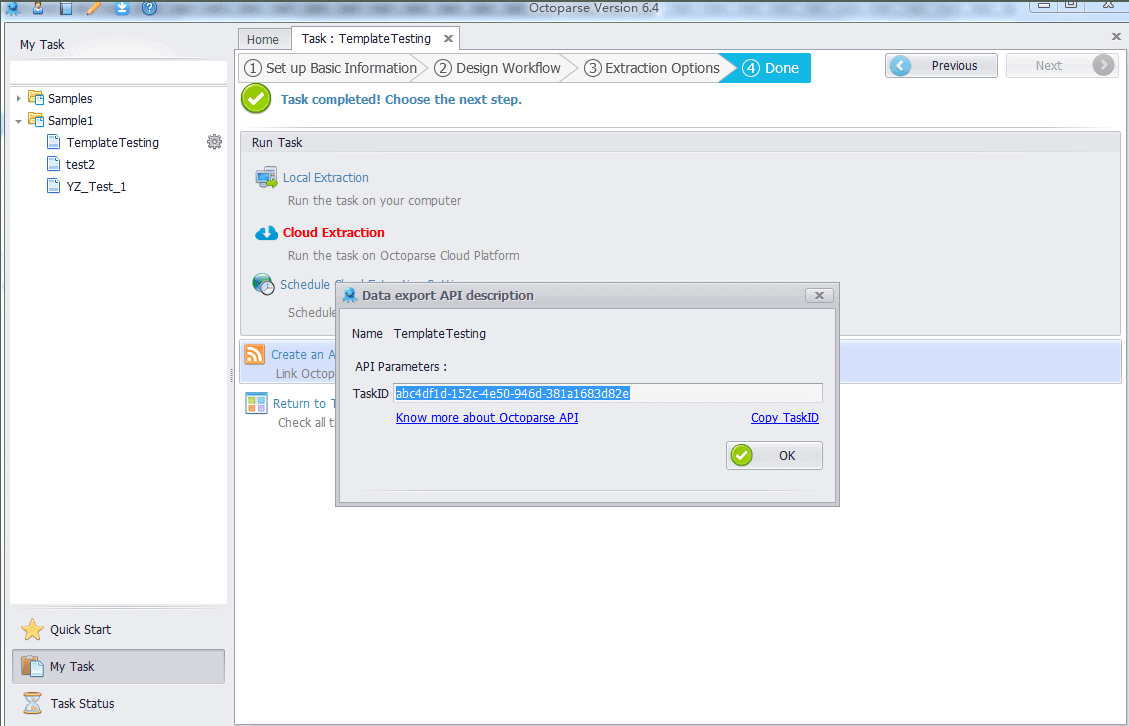Start Cloud Extraction link
Image resolution: width=1129 pixels, height=726 pixels.
(333, 233)
